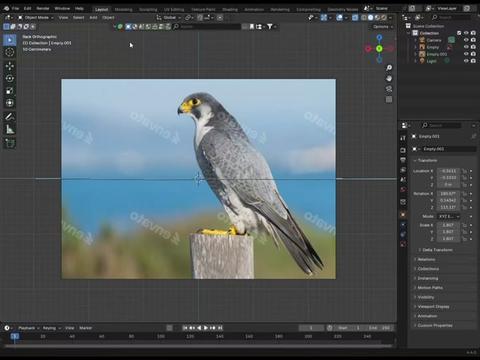Open the Object Mode dropdown
Screen dimensions: 480x360
click(36, 17)
